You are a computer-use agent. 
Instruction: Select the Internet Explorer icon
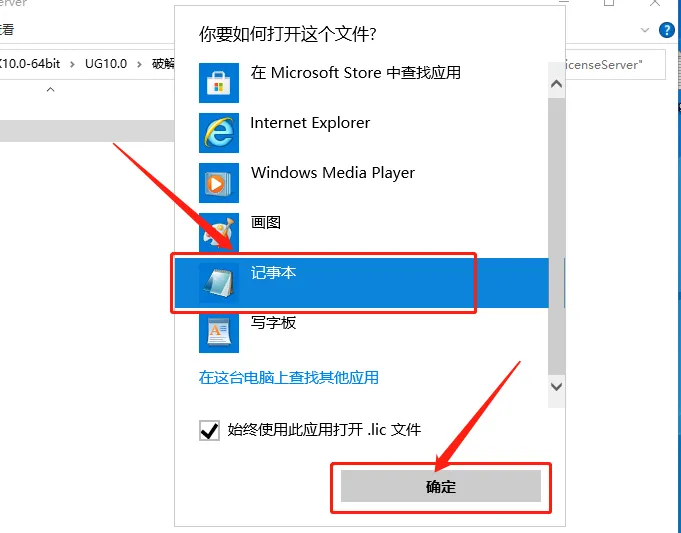[219, 132]
